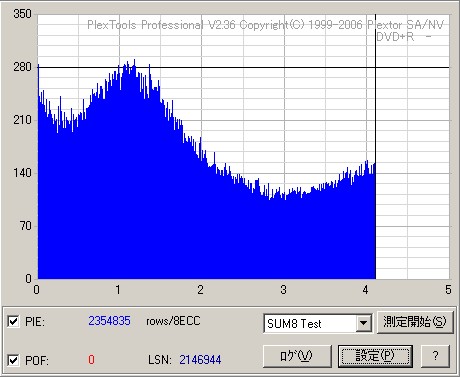The height and width of the screenshot is (377, 460).
Task: Click the POF label text
Action: pyautogui.click(x=37, y=361)
